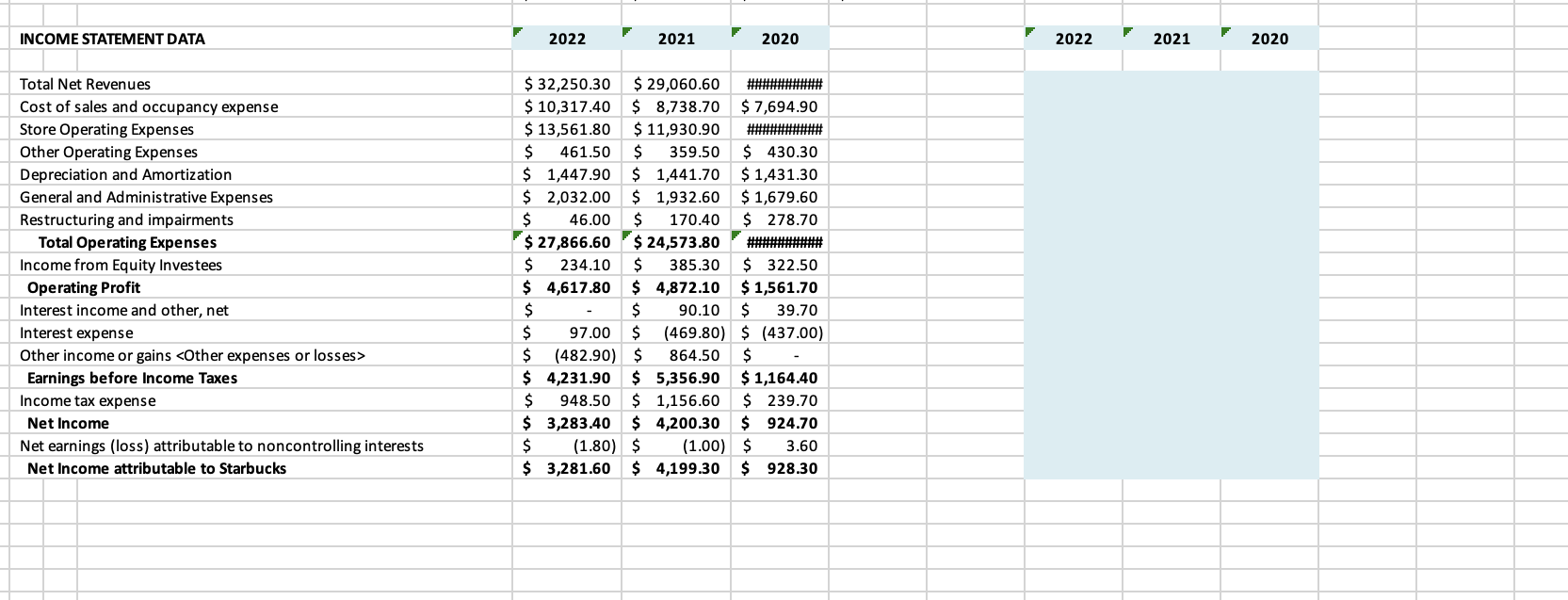Click the $1,431.30 cell
1568x600 pixels.
point(780,174)
